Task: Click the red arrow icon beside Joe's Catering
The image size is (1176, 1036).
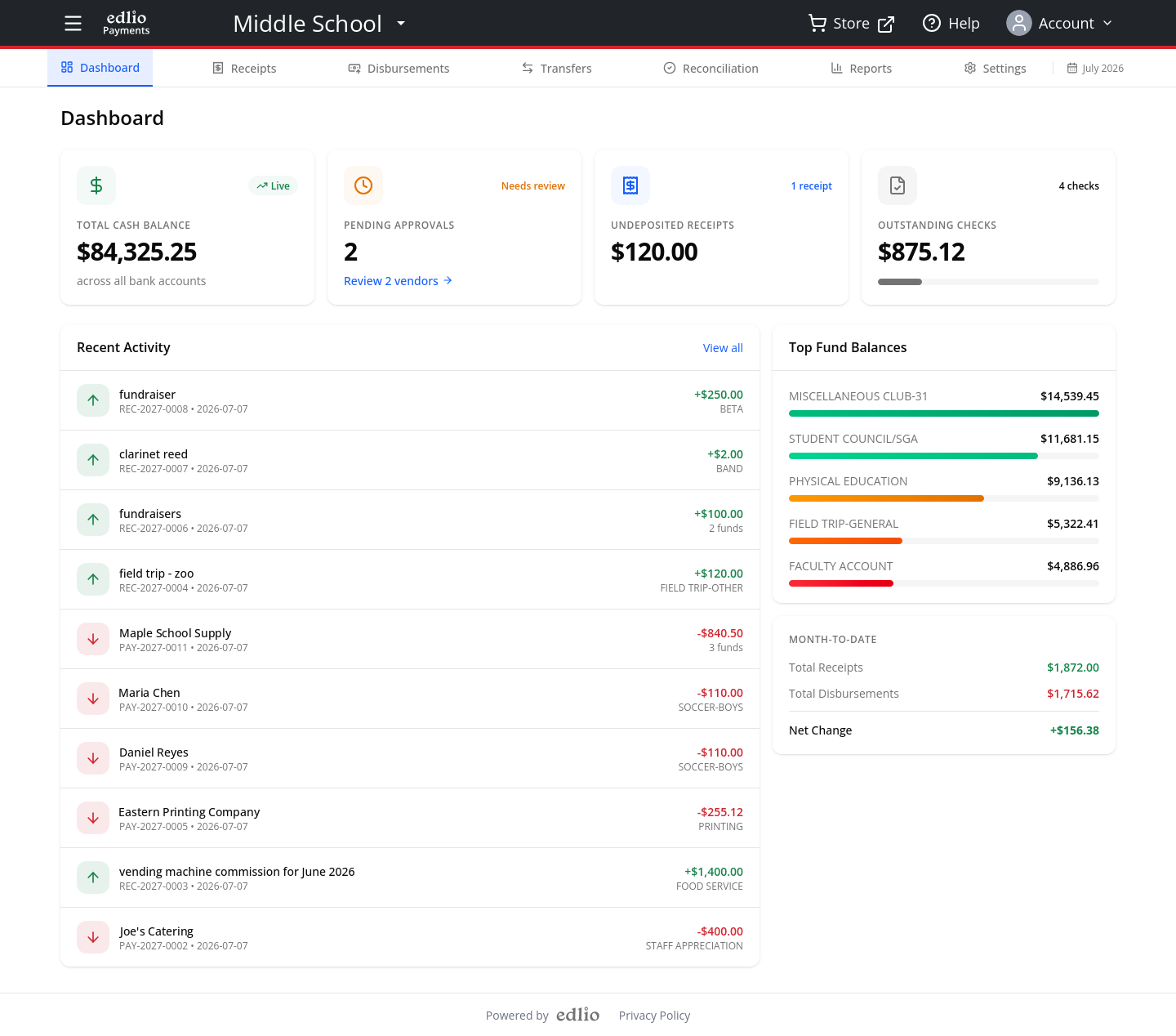Action: (x=93, y=937)
